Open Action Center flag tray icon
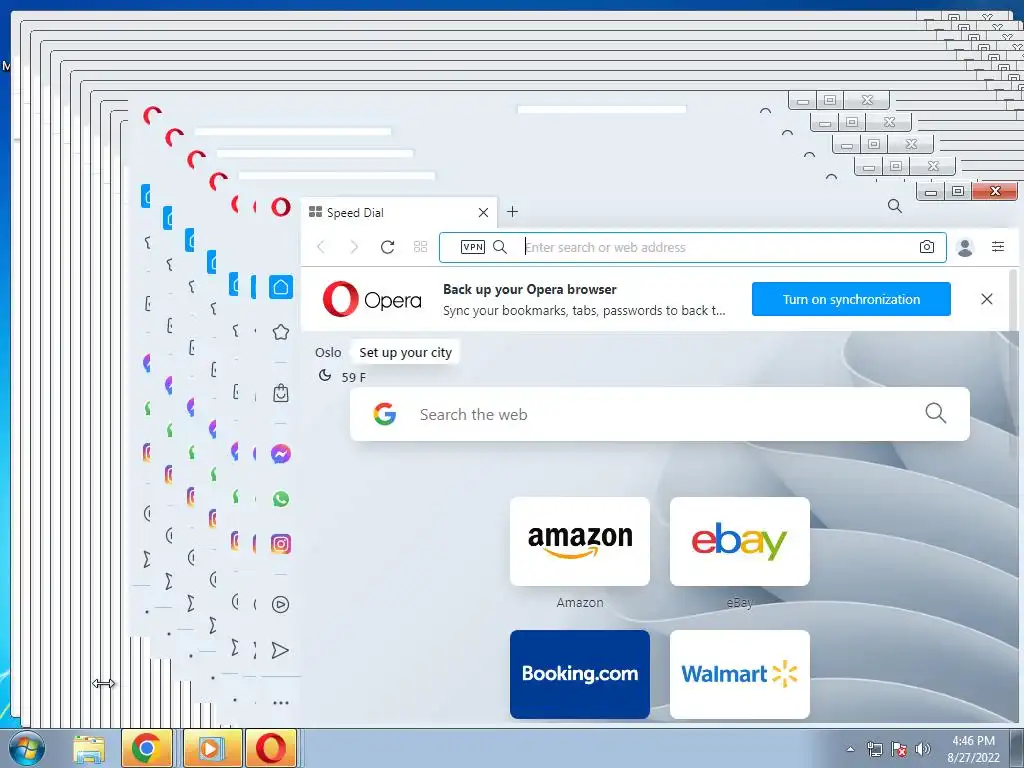This screenshot has width=1024, height=768. 899,749
